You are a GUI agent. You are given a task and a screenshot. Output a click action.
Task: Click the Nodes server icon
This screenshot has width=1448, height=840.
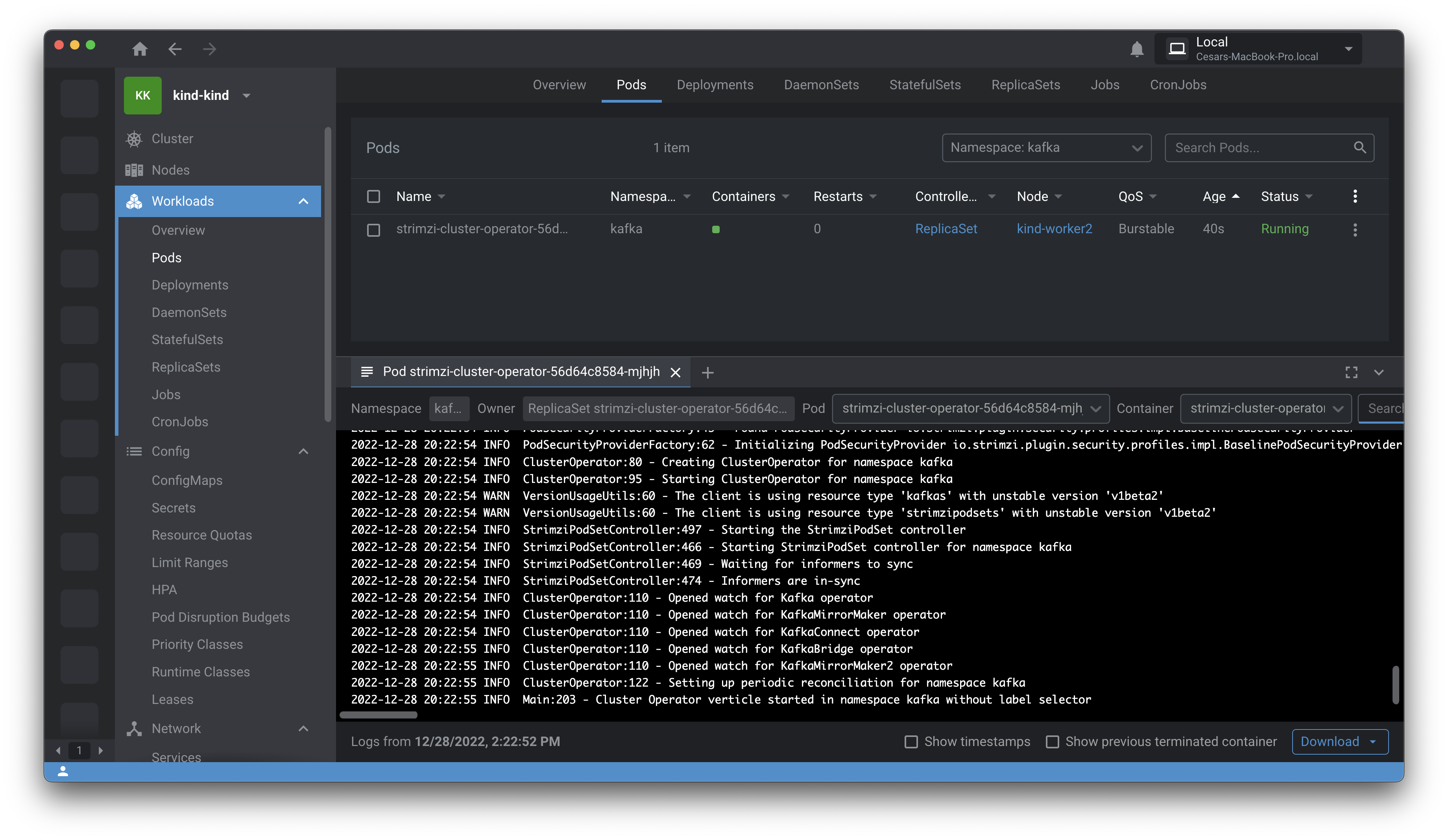point(134,170)
